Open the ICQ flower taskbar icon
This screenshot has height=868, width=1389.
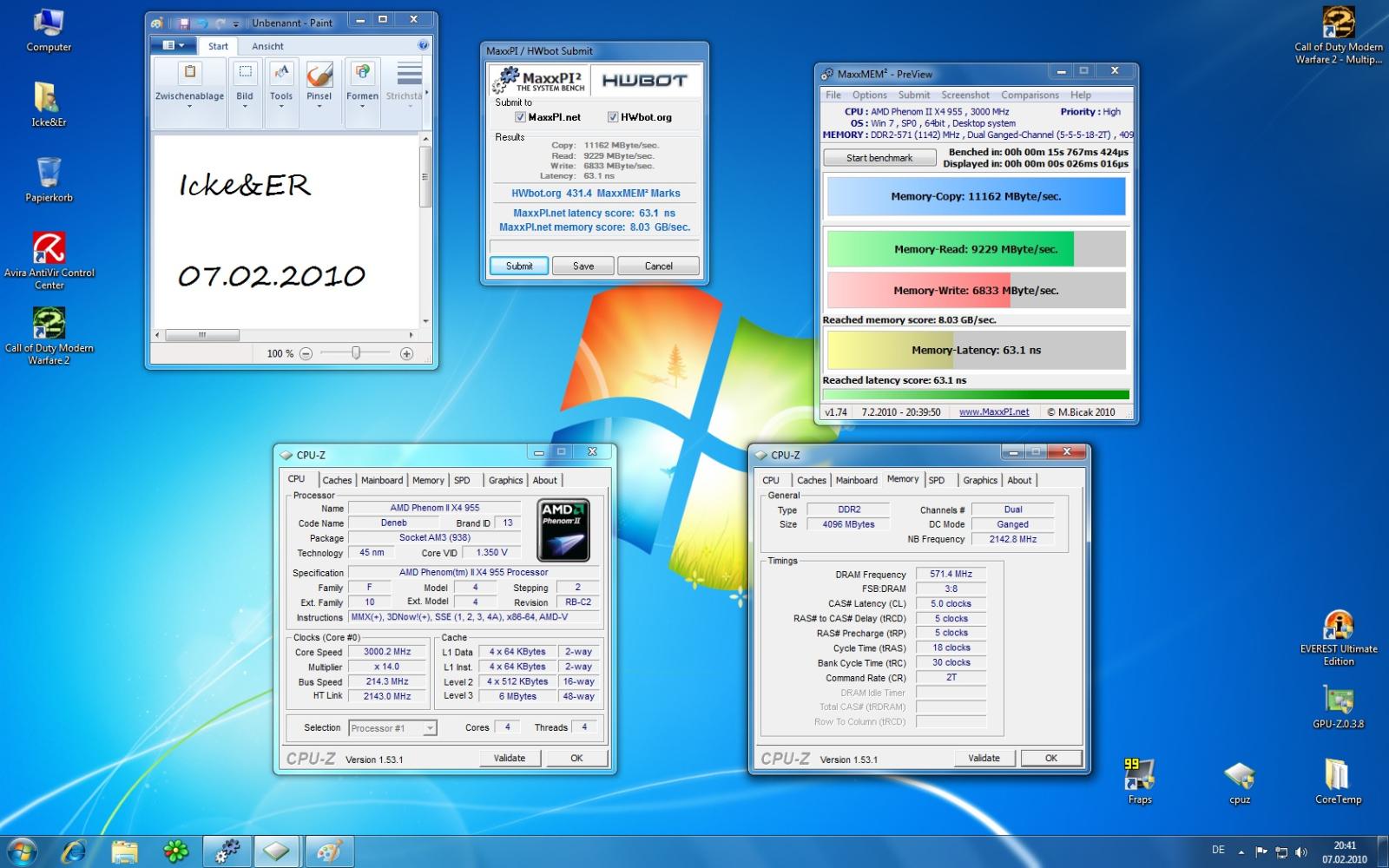176,852
